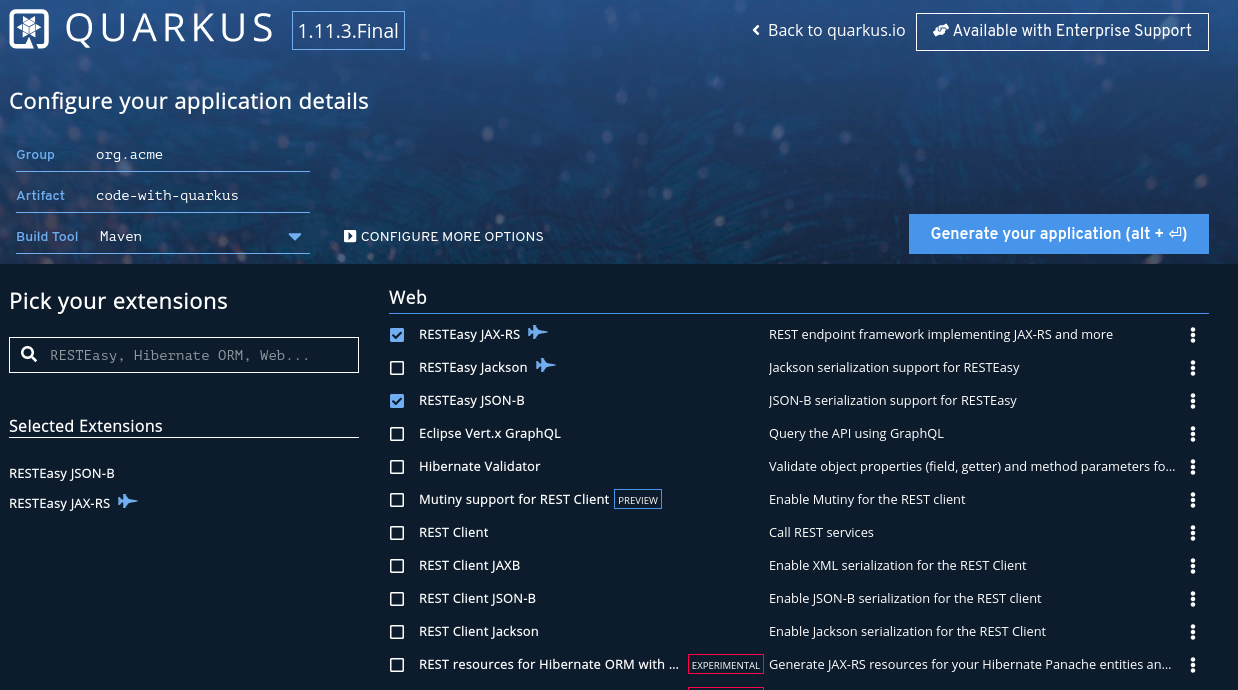This screenshot has width=1238, height=690.
Task: Click 'Configure your application details' heading
Action: [x=189, y=102]
